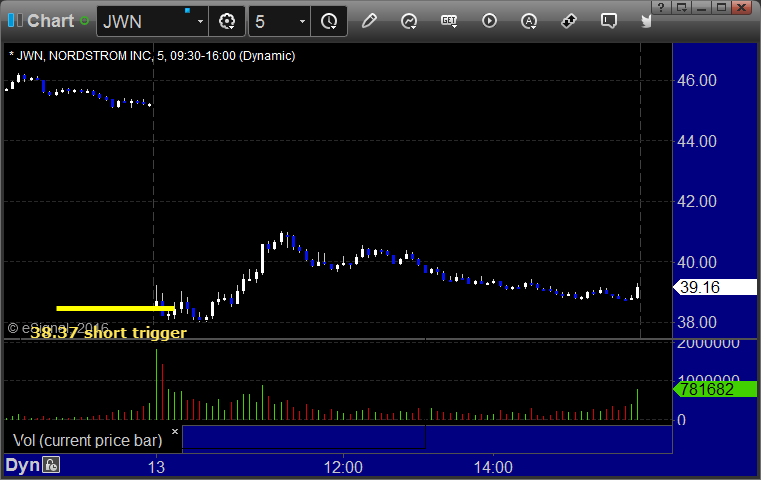
Task: Minimize the chart window
Action: (x=702, y=7)
